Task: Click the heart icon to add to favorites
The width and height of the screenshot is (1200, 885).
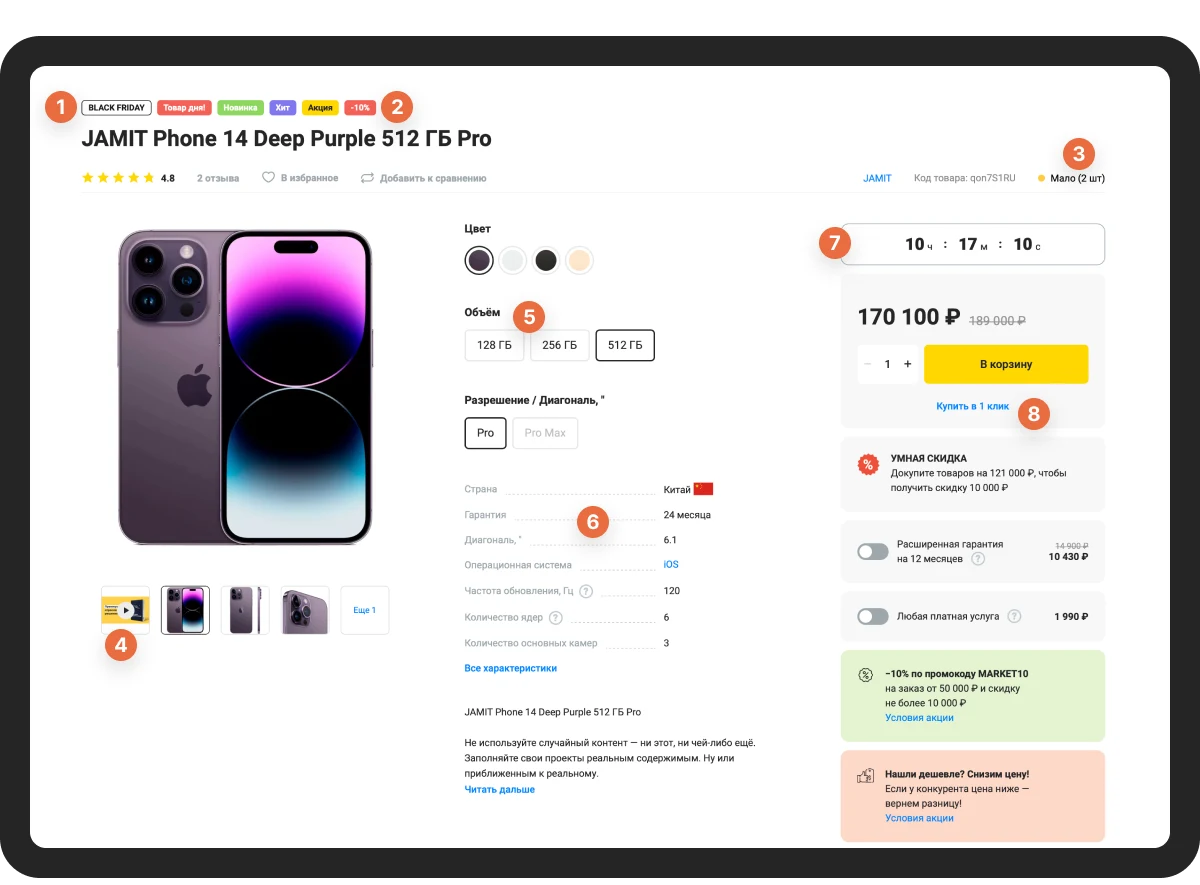Action: (268, 178)
